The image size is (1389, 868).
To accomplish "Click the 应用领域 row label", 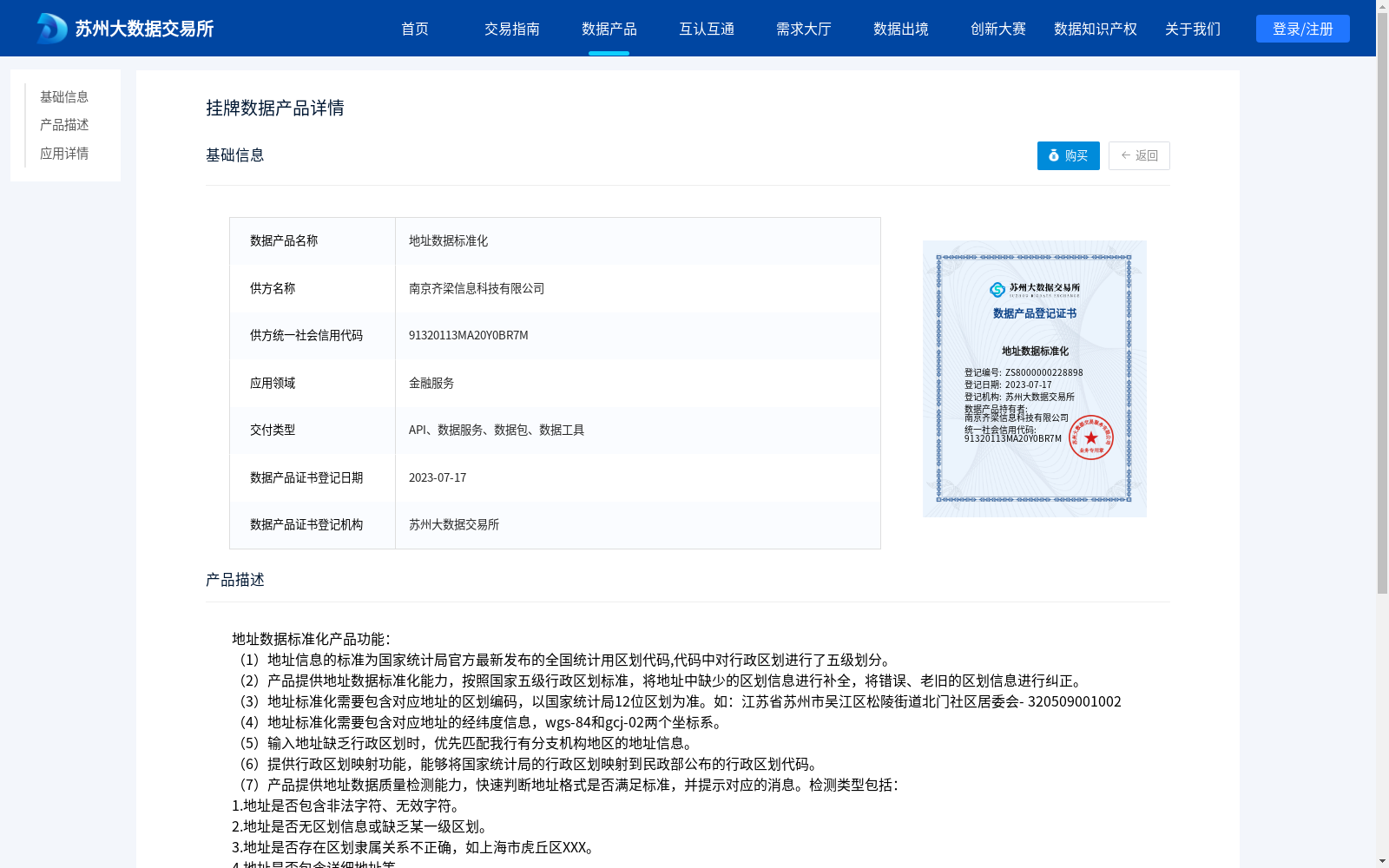I will [273, 383].
